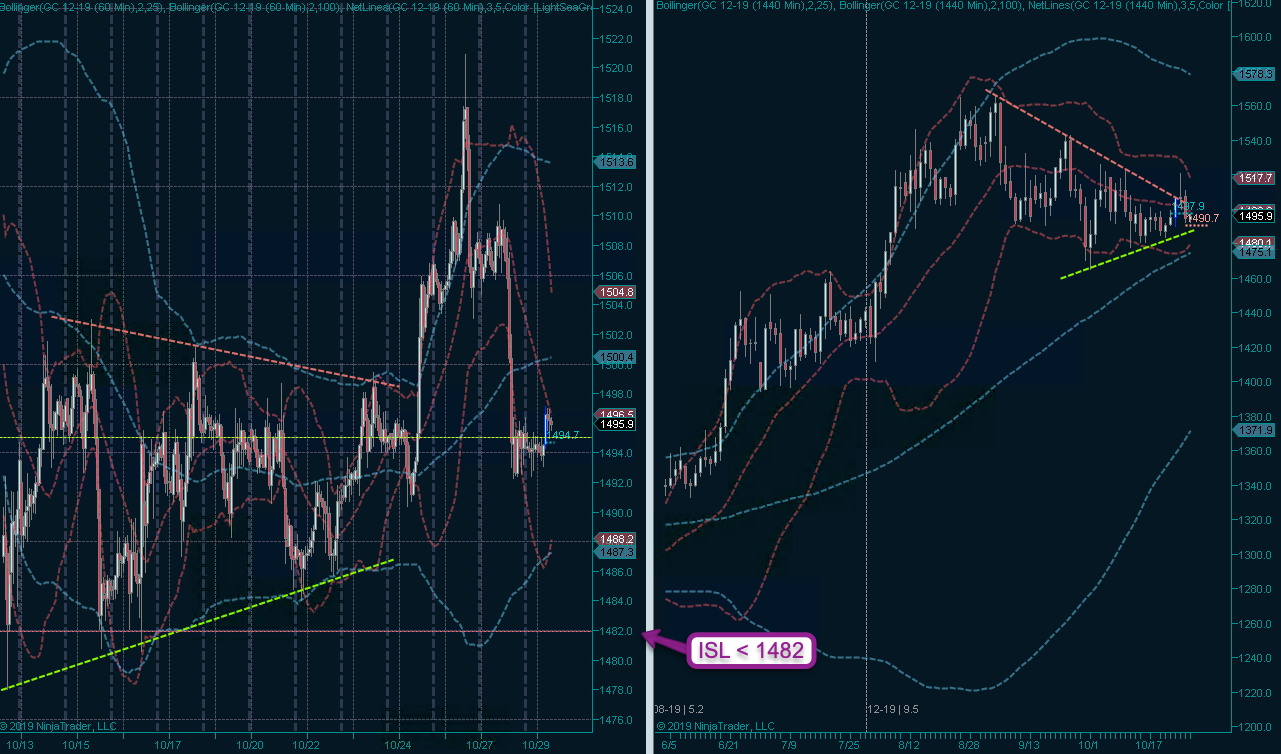The height and width of the screenshot is (754, 1281).
Task: Select the green dashed trendline on left chart
Action: coord(200,624)
